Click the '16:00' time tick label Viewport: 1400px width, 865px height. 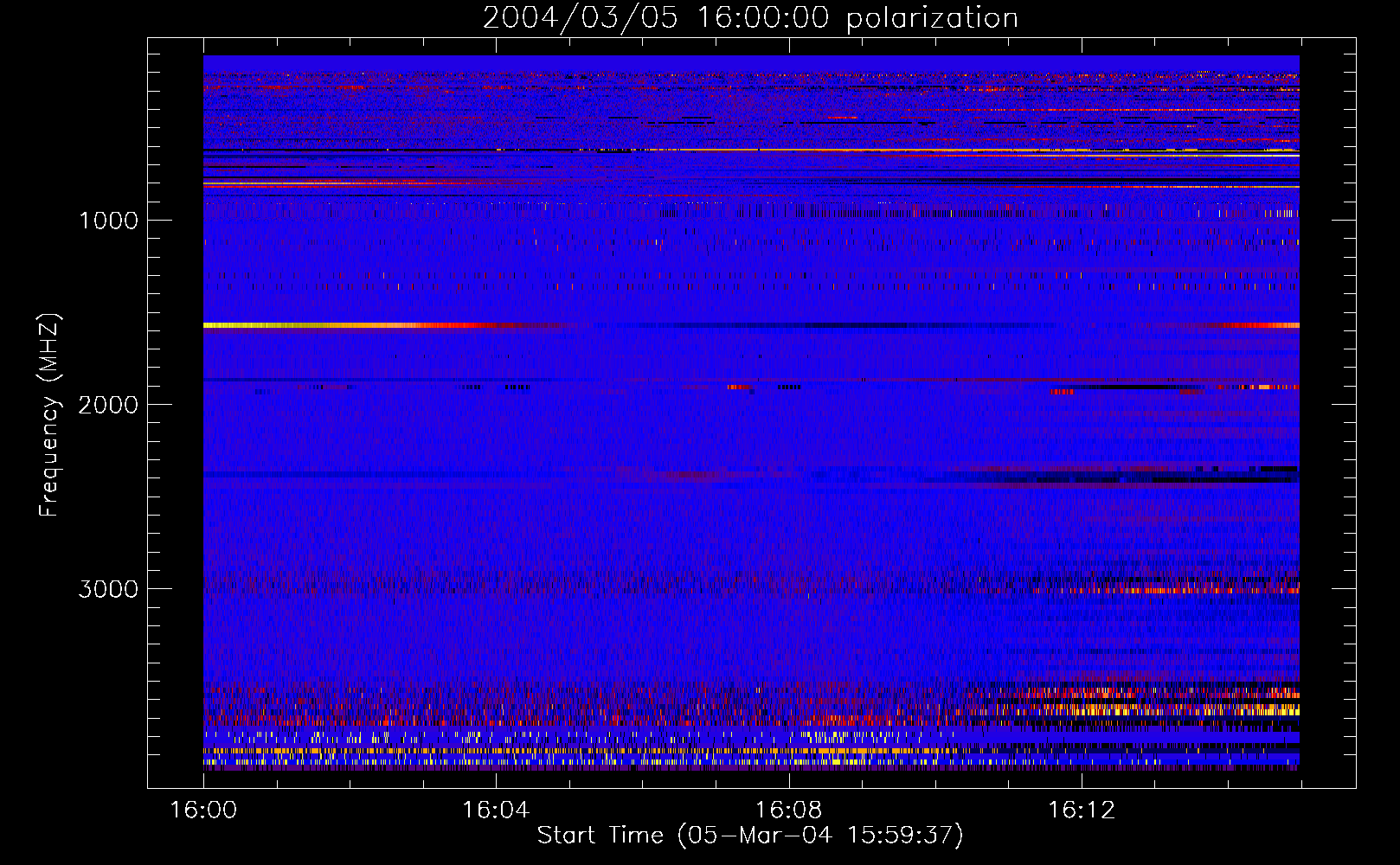pyautogui.click(x=203, y=811)
